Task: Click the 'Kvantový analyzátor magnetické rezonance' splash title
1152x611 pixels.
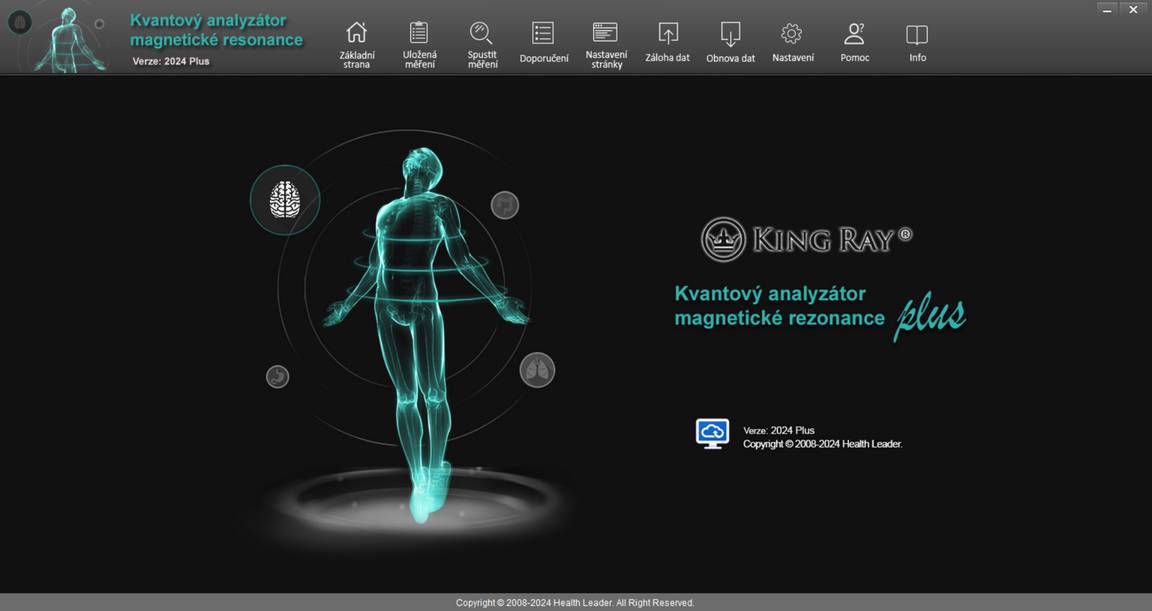Action: tap(780, 306)
